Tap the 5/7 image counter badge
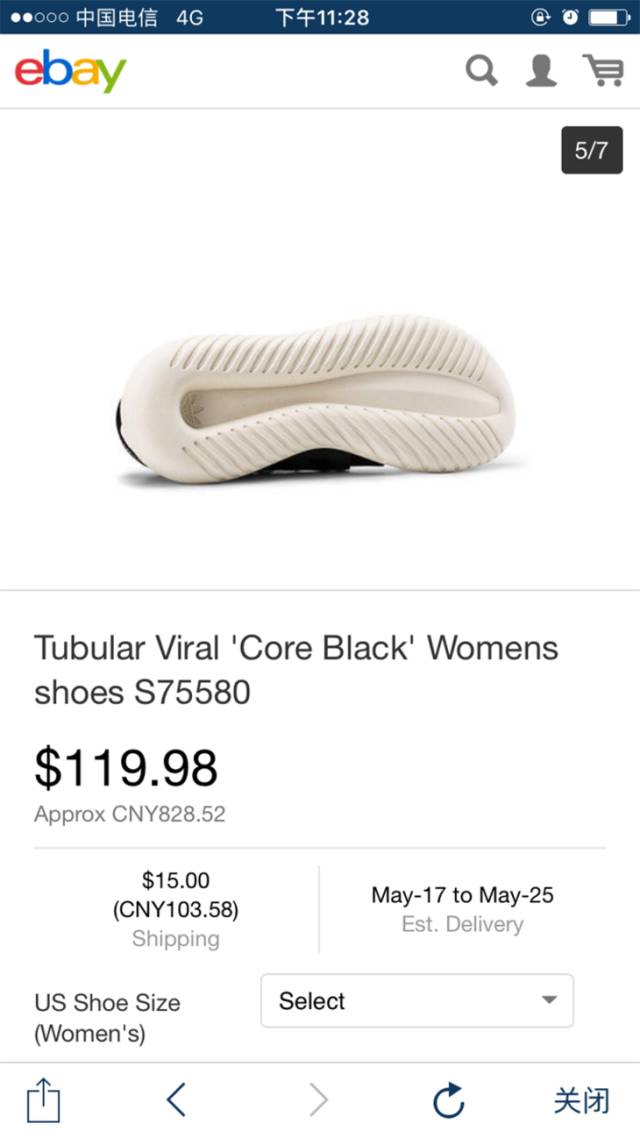The image size is (640, 1138). click(591, 150)
